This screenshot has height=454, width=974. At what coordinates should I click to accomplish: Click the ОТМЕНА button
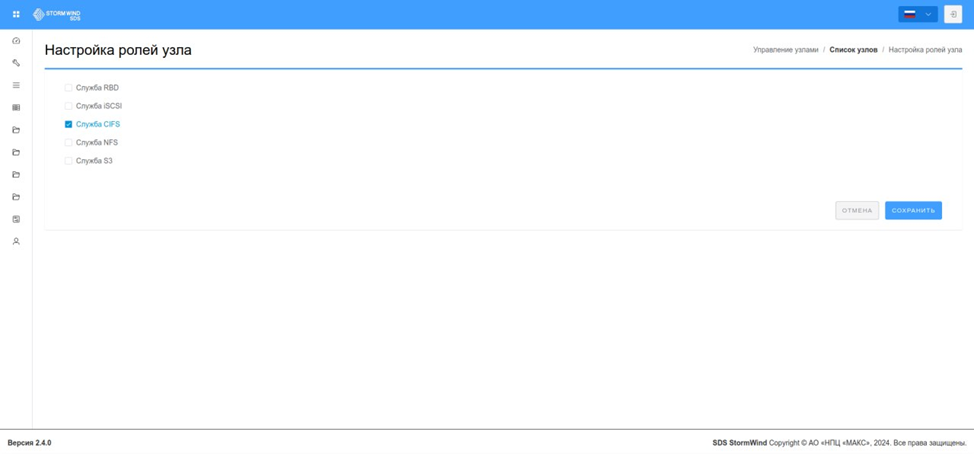click(x=857, y=211)
